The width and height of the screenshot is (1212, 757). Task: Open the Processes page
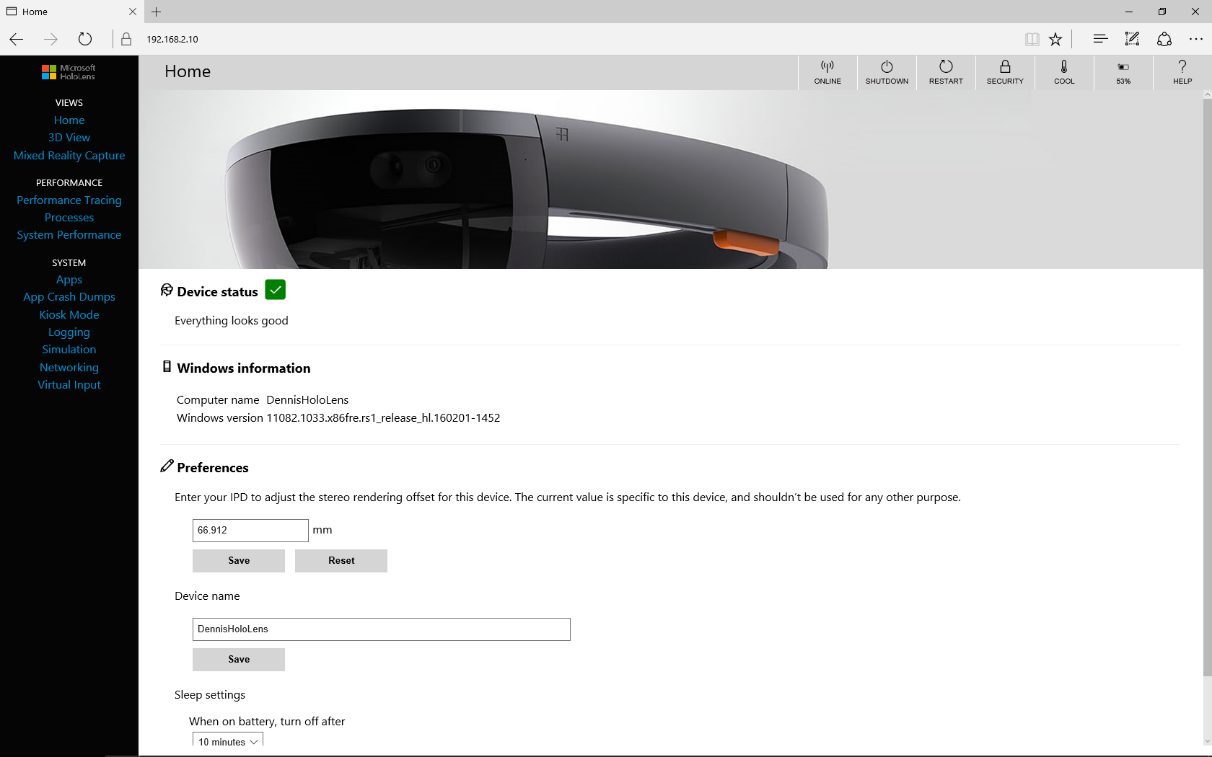coord(69,217)
